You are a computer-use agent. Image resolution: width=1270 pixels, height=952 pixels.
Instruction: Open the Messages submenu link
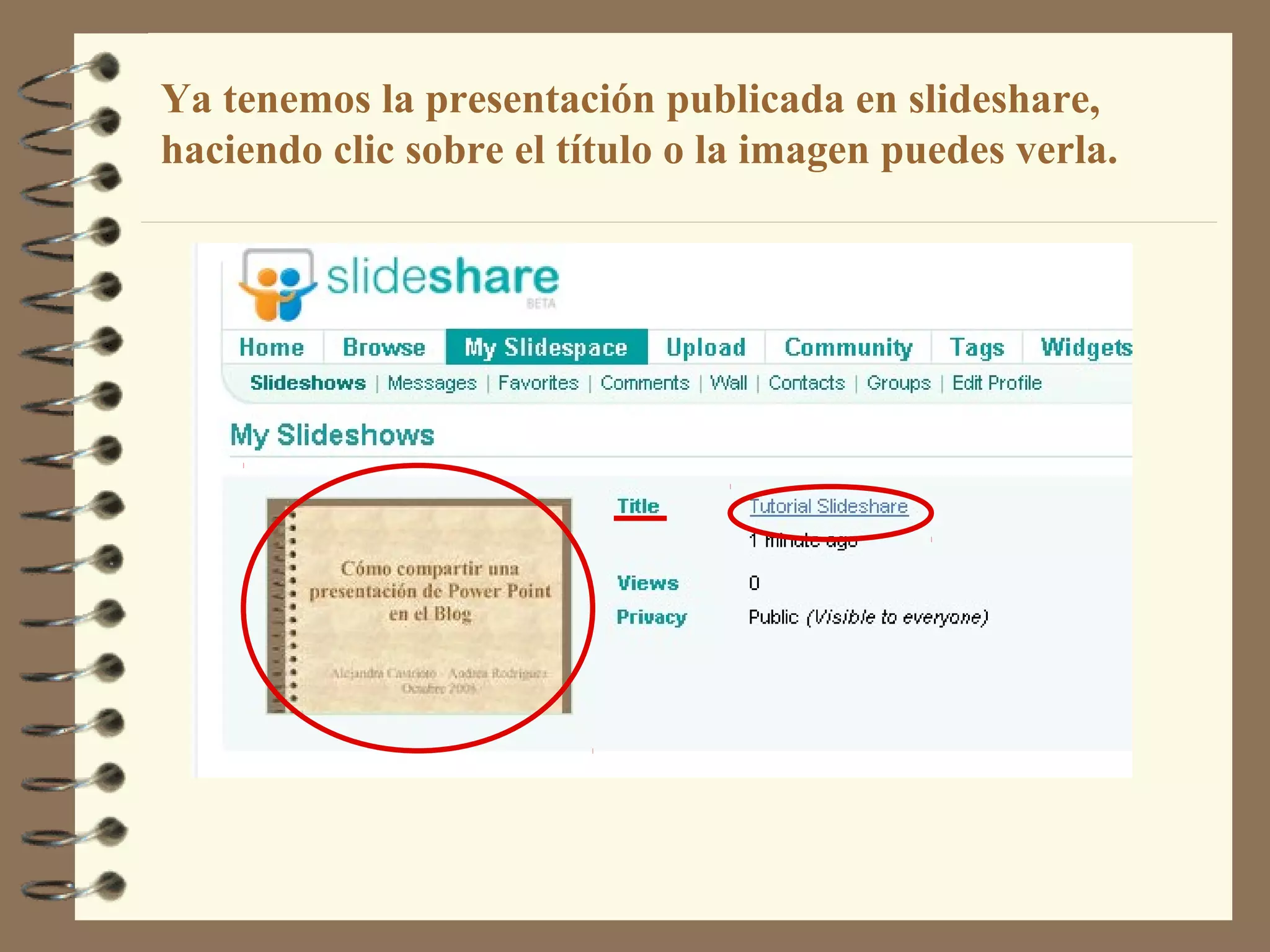click(x=432, y=383)
